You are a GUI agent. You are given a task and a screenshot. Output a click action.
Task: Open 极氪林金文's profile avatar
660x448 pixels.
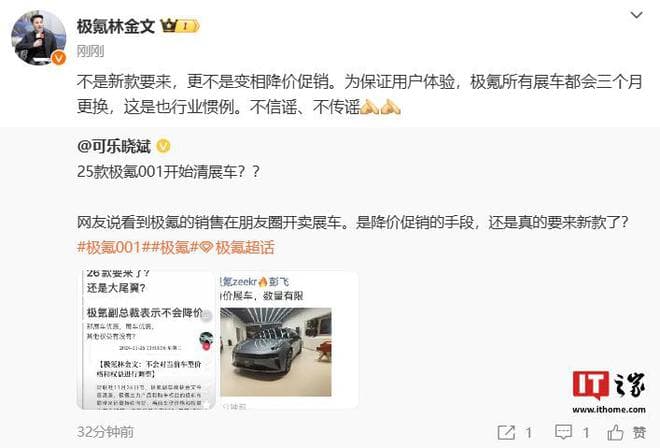point(38,38)
